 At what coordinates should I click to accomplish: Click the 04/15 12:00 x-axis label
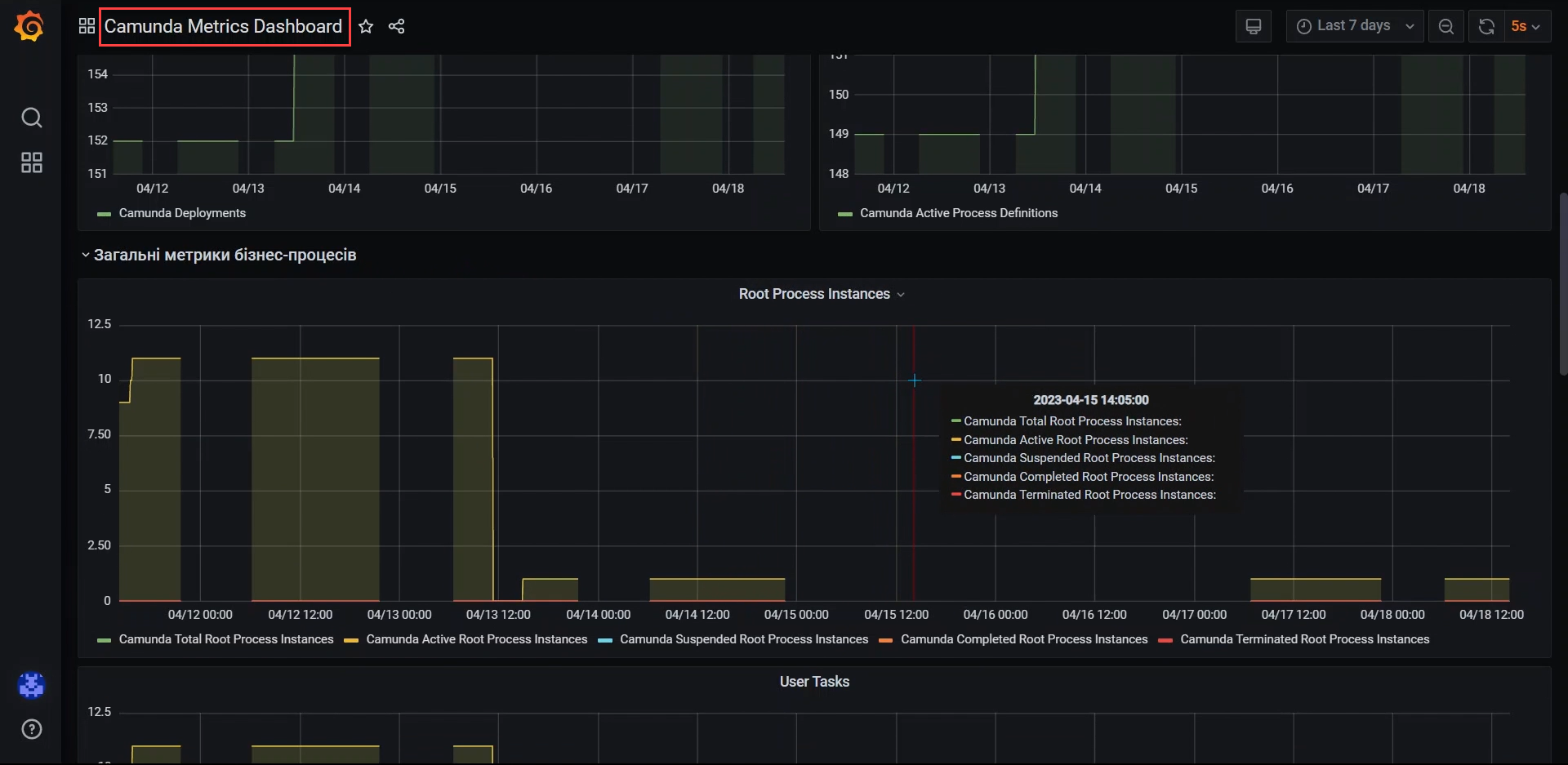pos(897,615)
